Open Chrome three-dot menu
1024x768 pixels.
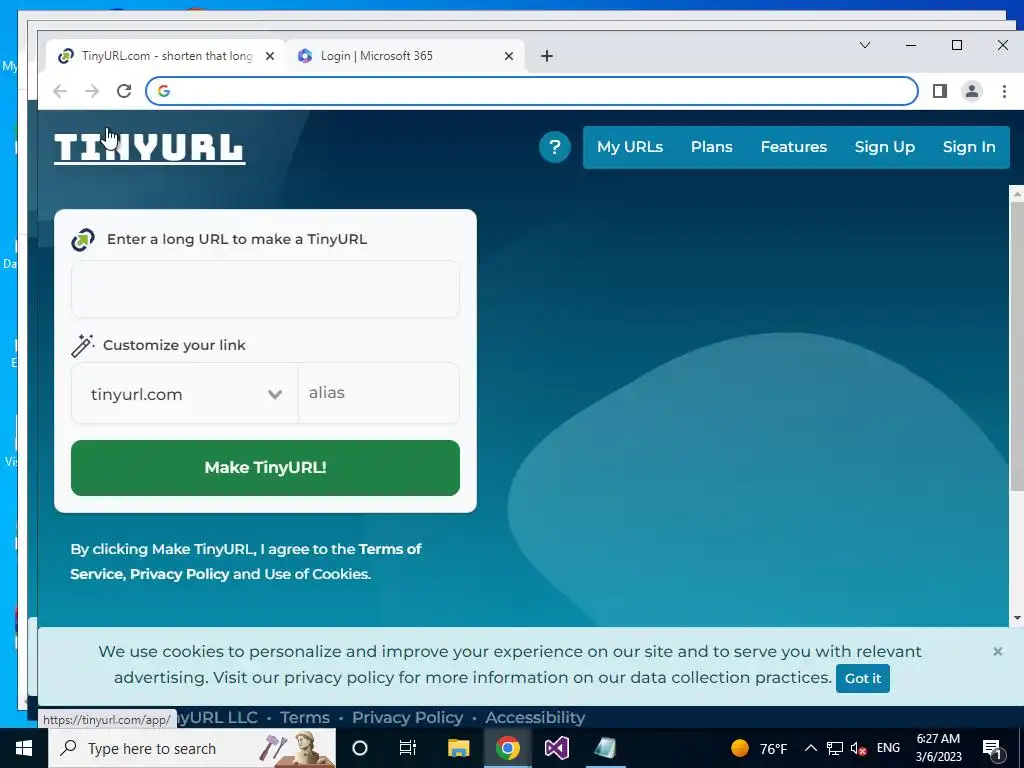(1004, 91)
